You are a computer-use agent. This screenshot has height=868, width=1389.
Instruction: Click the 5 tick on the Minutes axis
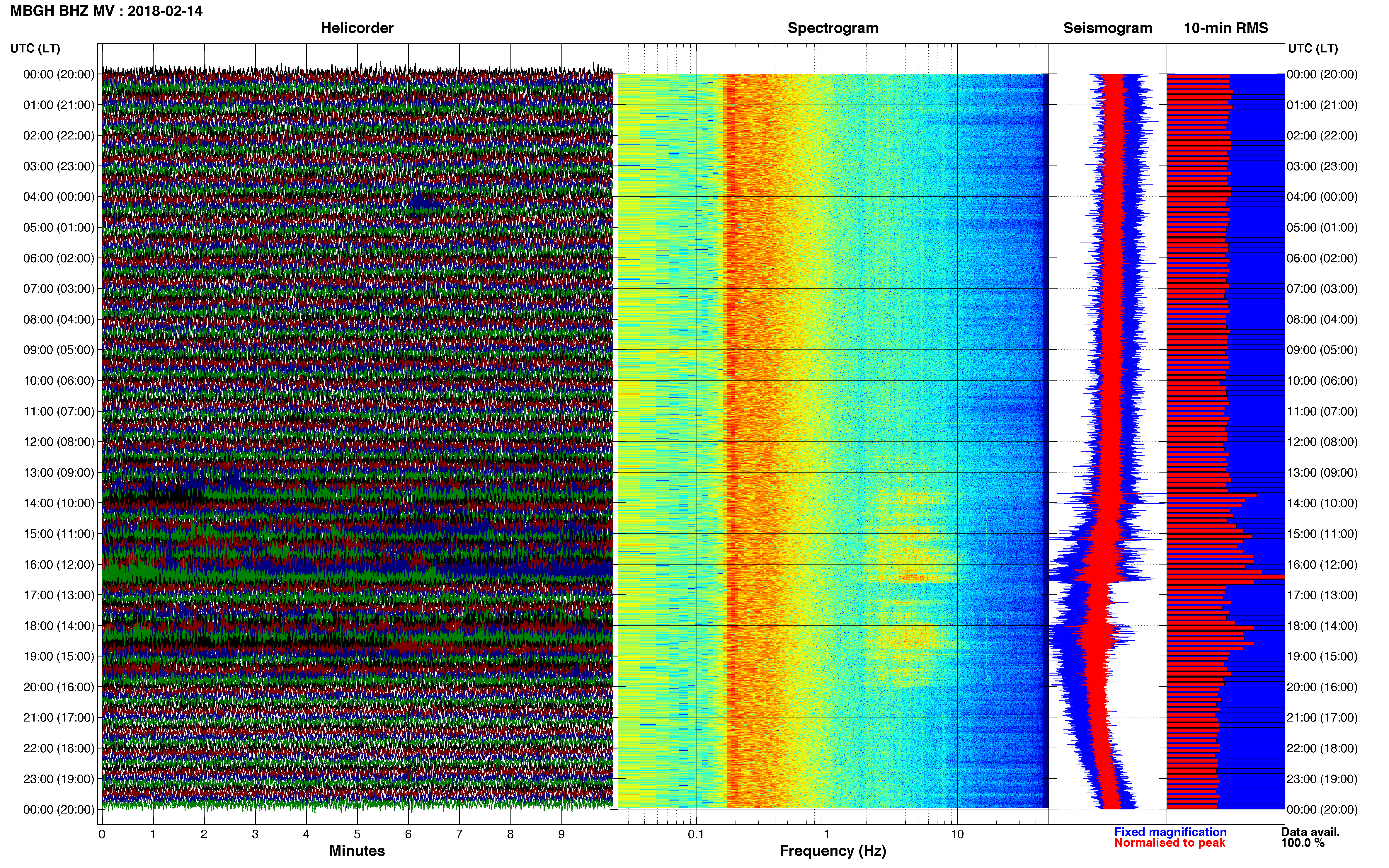pos(357,835)
